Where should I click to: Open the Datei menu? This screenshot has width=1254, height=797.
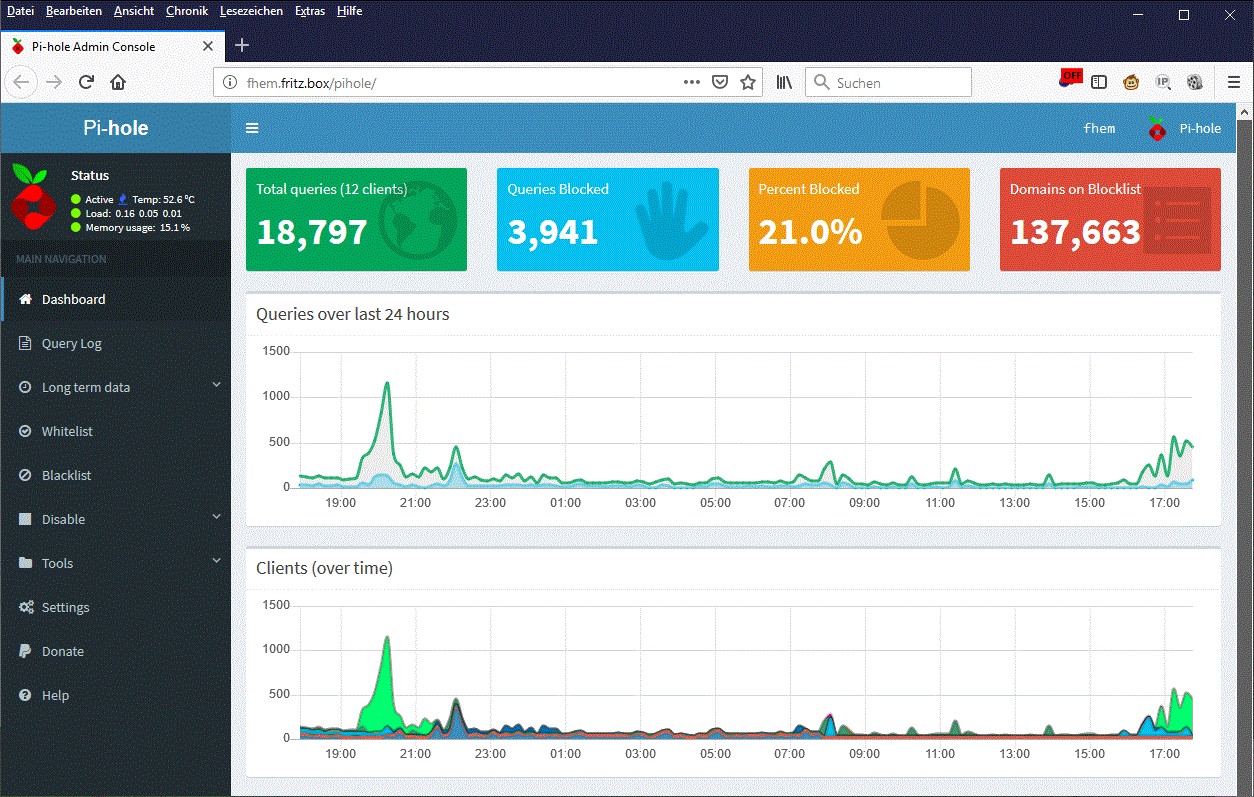20,11
